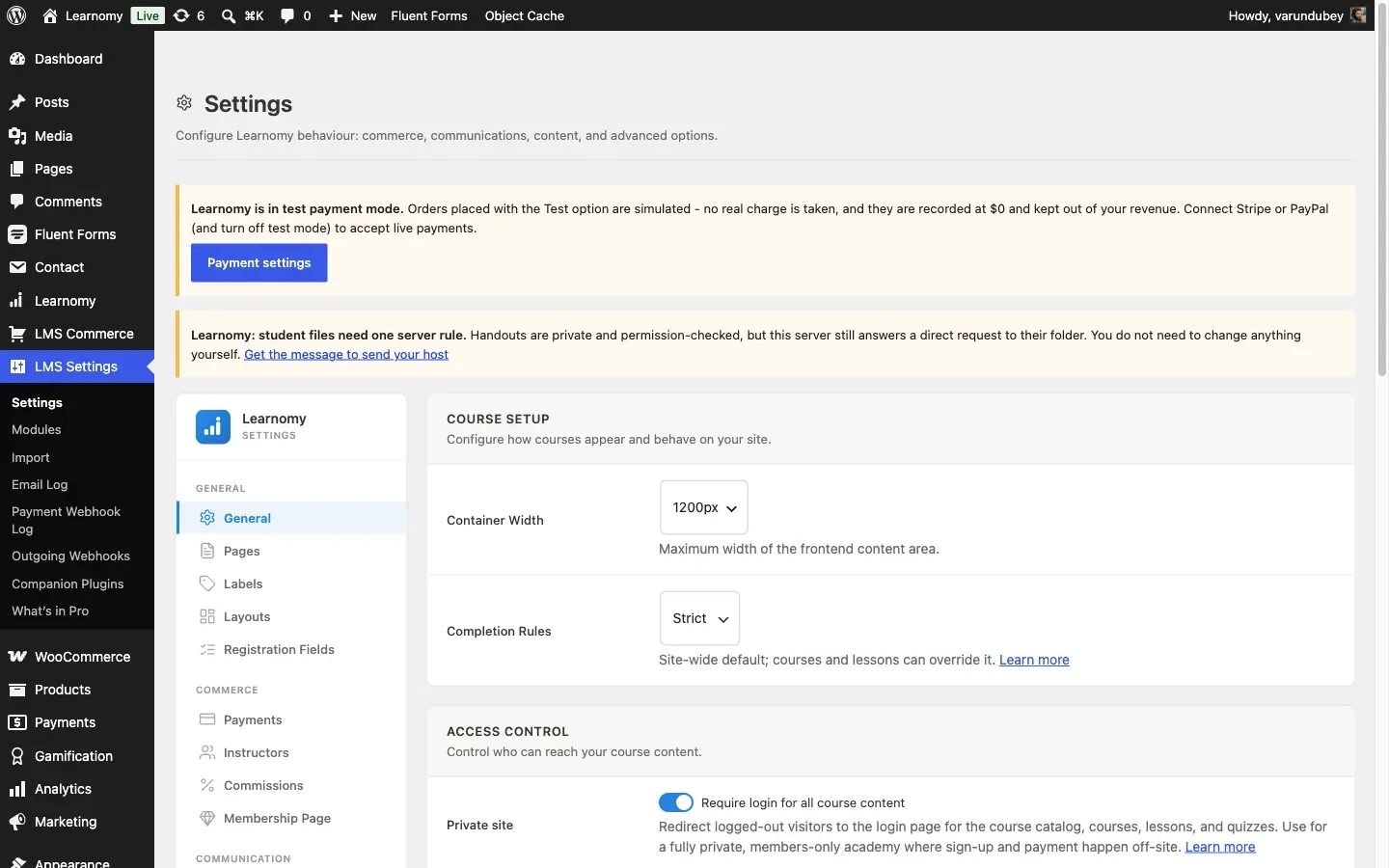Click Howdy, varundubey account menu
This screenshot has width=1389, height=868.
tap(1297, 15)
